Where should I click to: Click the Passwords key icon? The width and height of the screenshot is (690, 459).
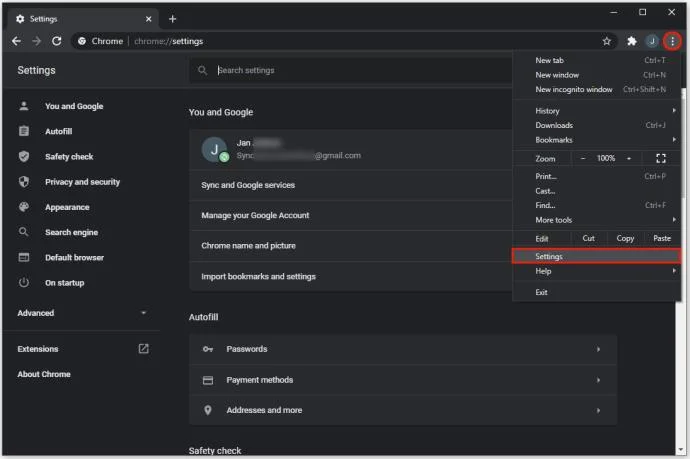(x=208, y=349)
